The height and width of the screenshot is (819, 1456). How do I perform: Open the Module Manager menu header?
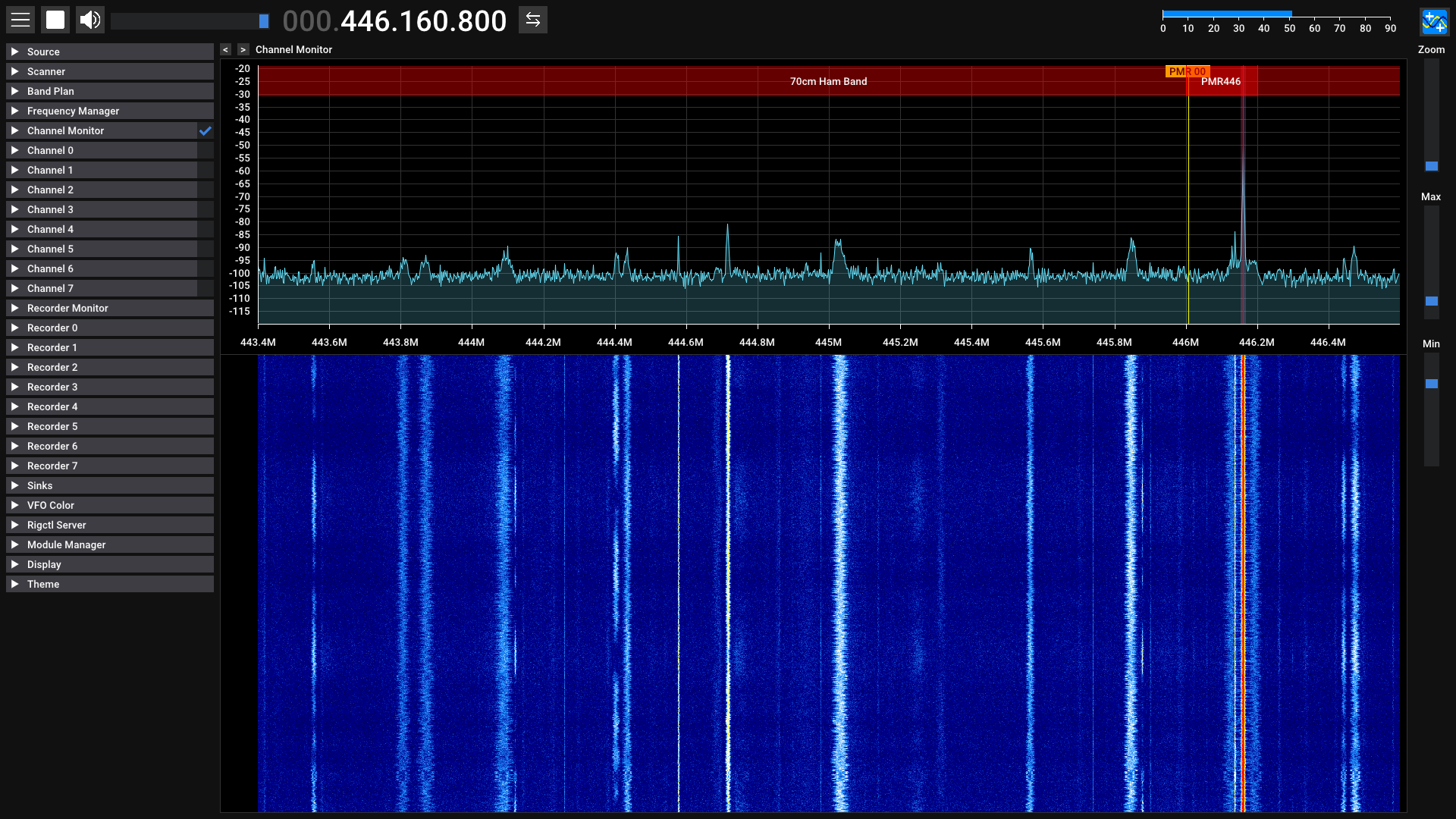click(67, 544)
